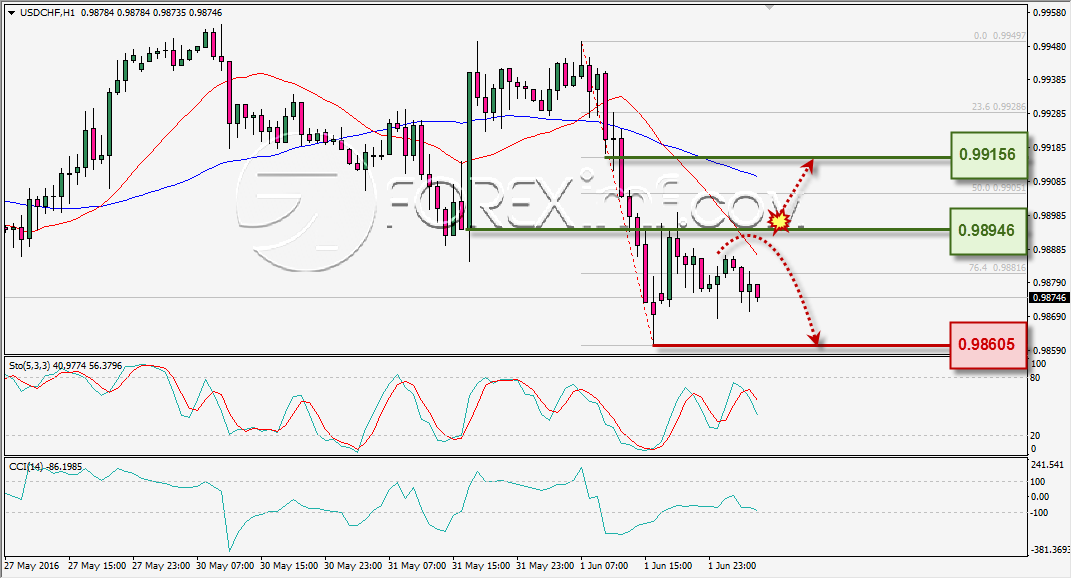Click price axis label 0.99185

coord(1049,148)
